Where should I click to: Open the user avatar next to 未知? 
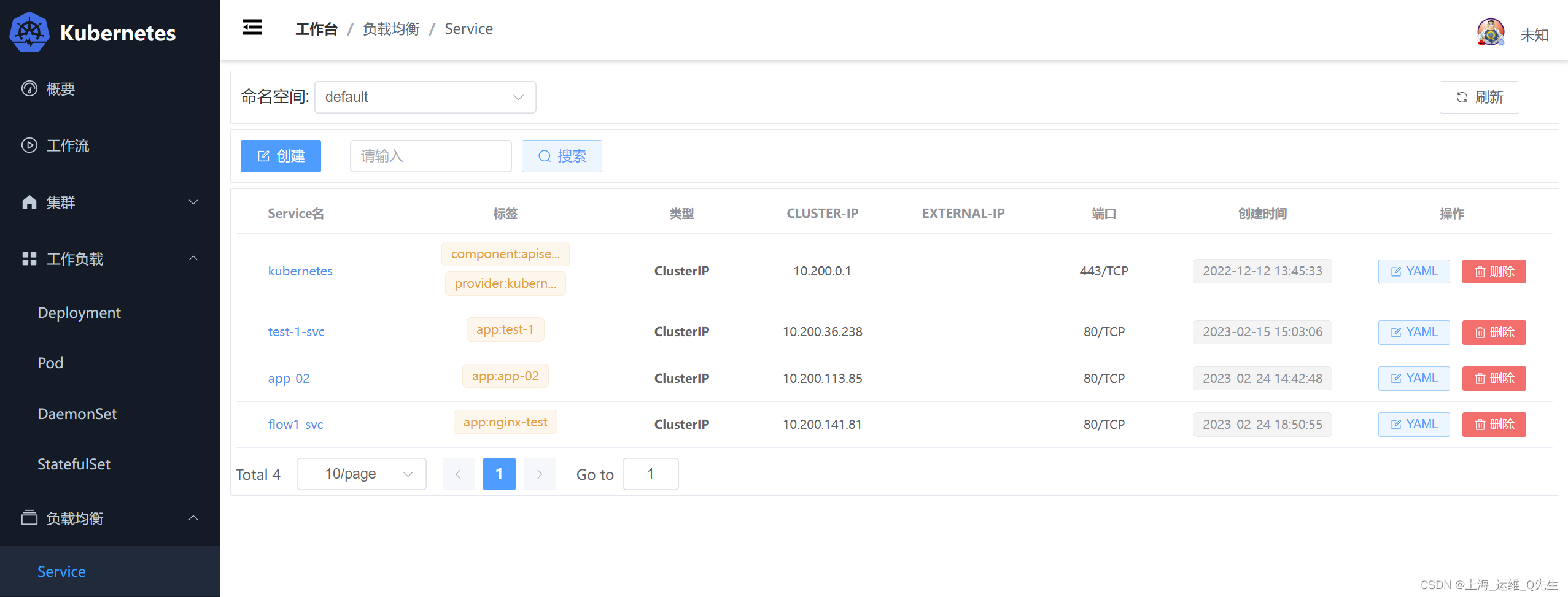tap(1491, 33)
